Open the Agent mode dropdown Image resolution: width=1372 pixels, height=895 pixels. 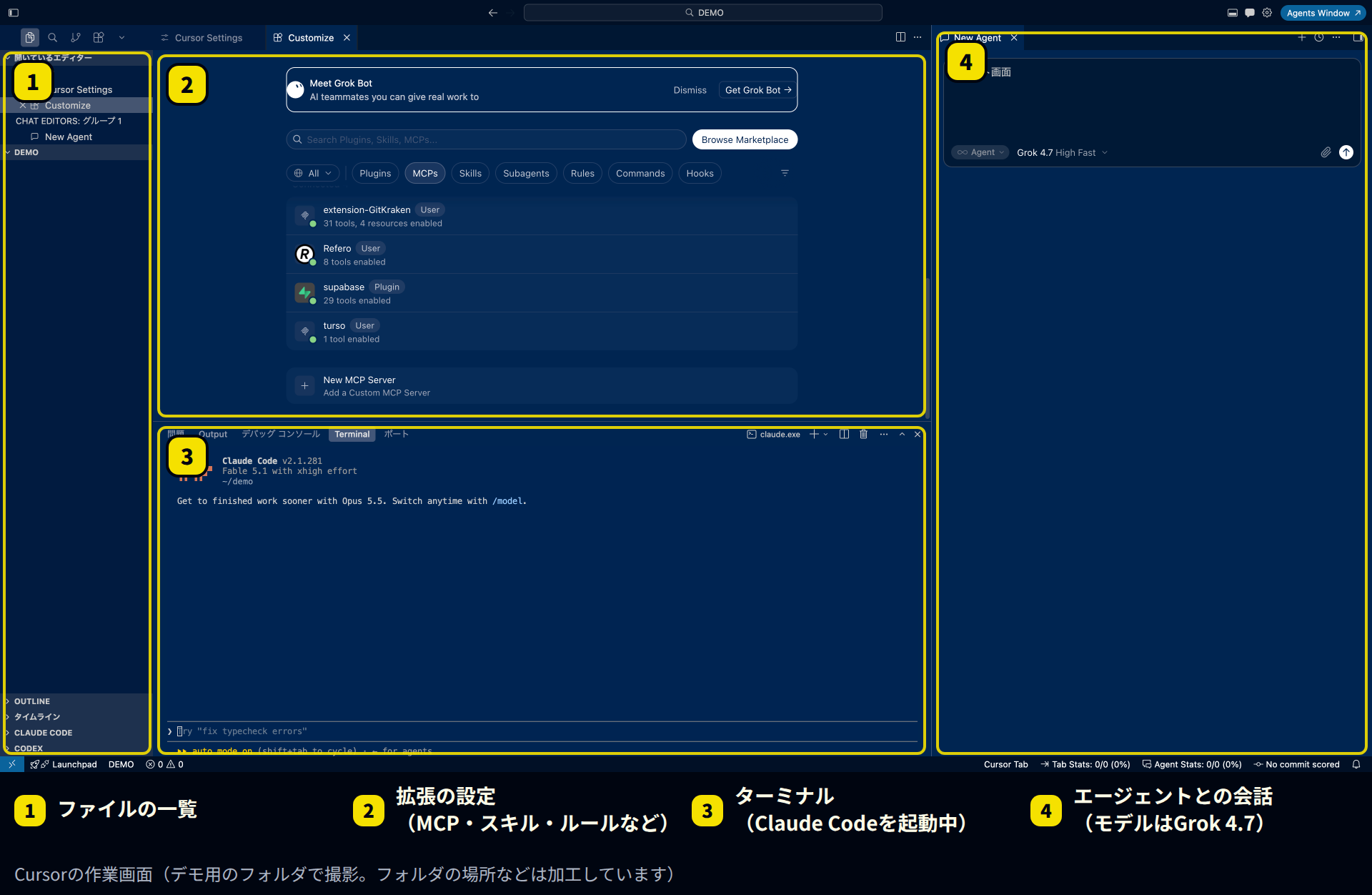[980, 152]
